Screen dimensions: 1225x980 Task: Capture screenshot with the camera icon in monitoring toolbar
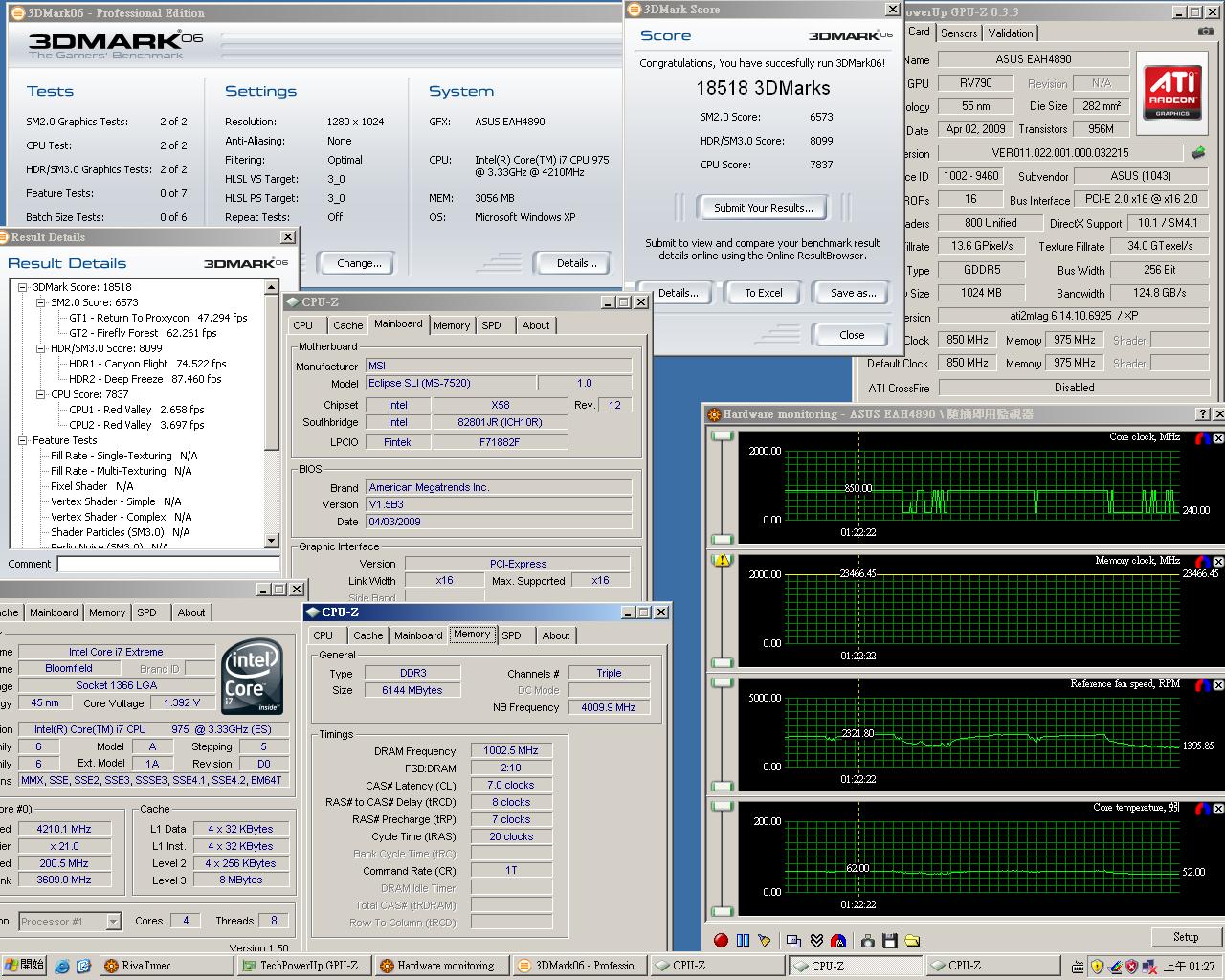(868, 941)
